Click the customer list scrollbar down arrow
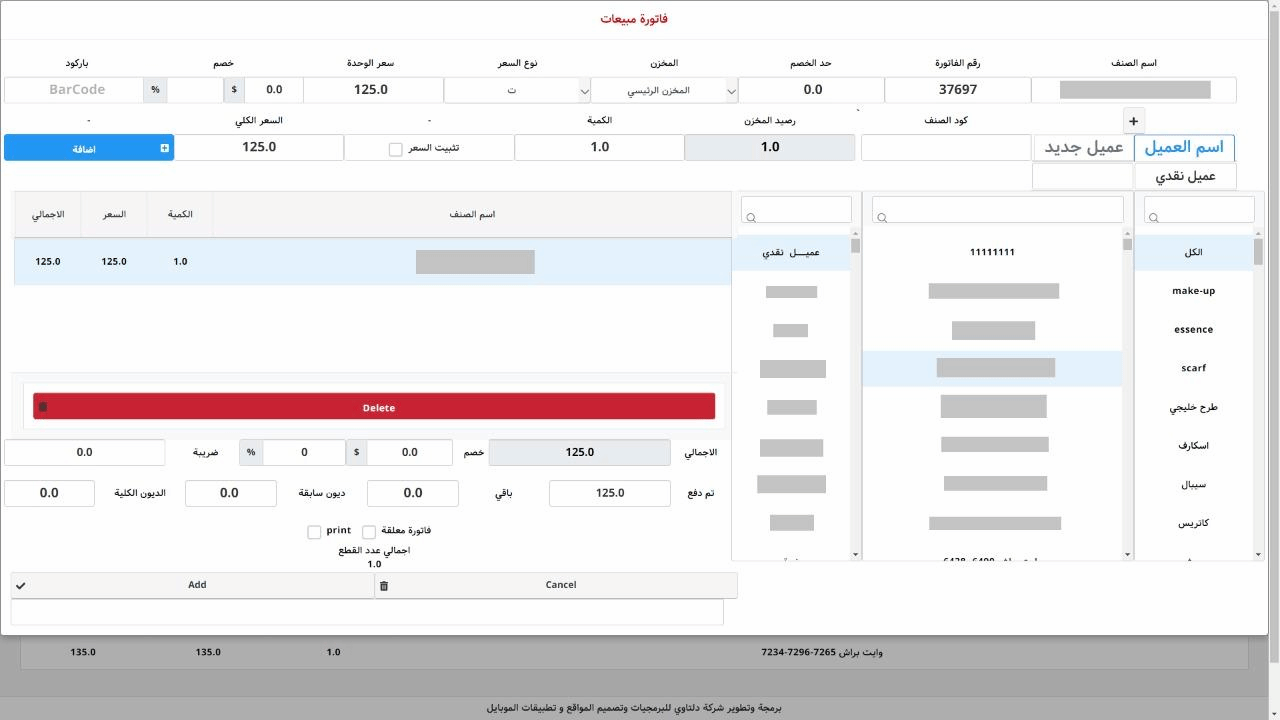Image resolution: width=1280 pixels, height=720 pixels. [855, 555]
